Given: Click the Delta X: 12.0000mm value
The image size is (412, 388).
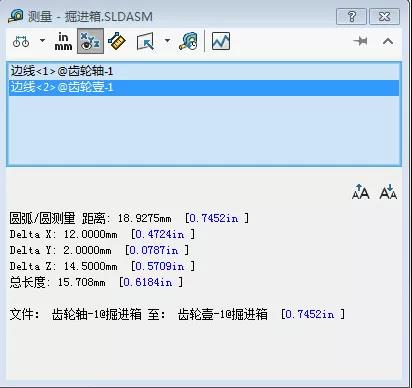Looking at the screenshot, I should [x=63, y=234].
